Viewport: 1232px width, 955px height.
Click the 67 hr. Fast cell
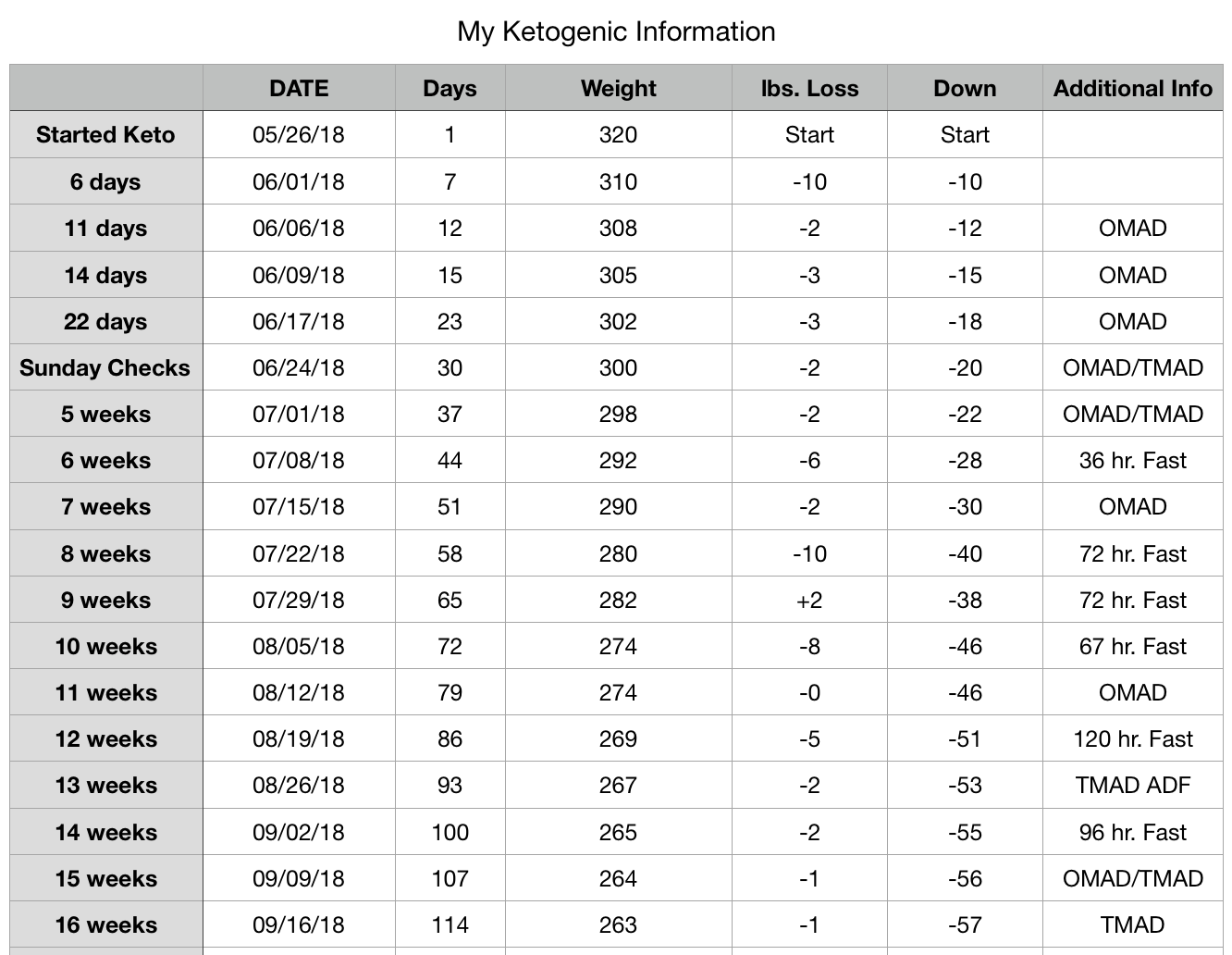[1133, 646]
